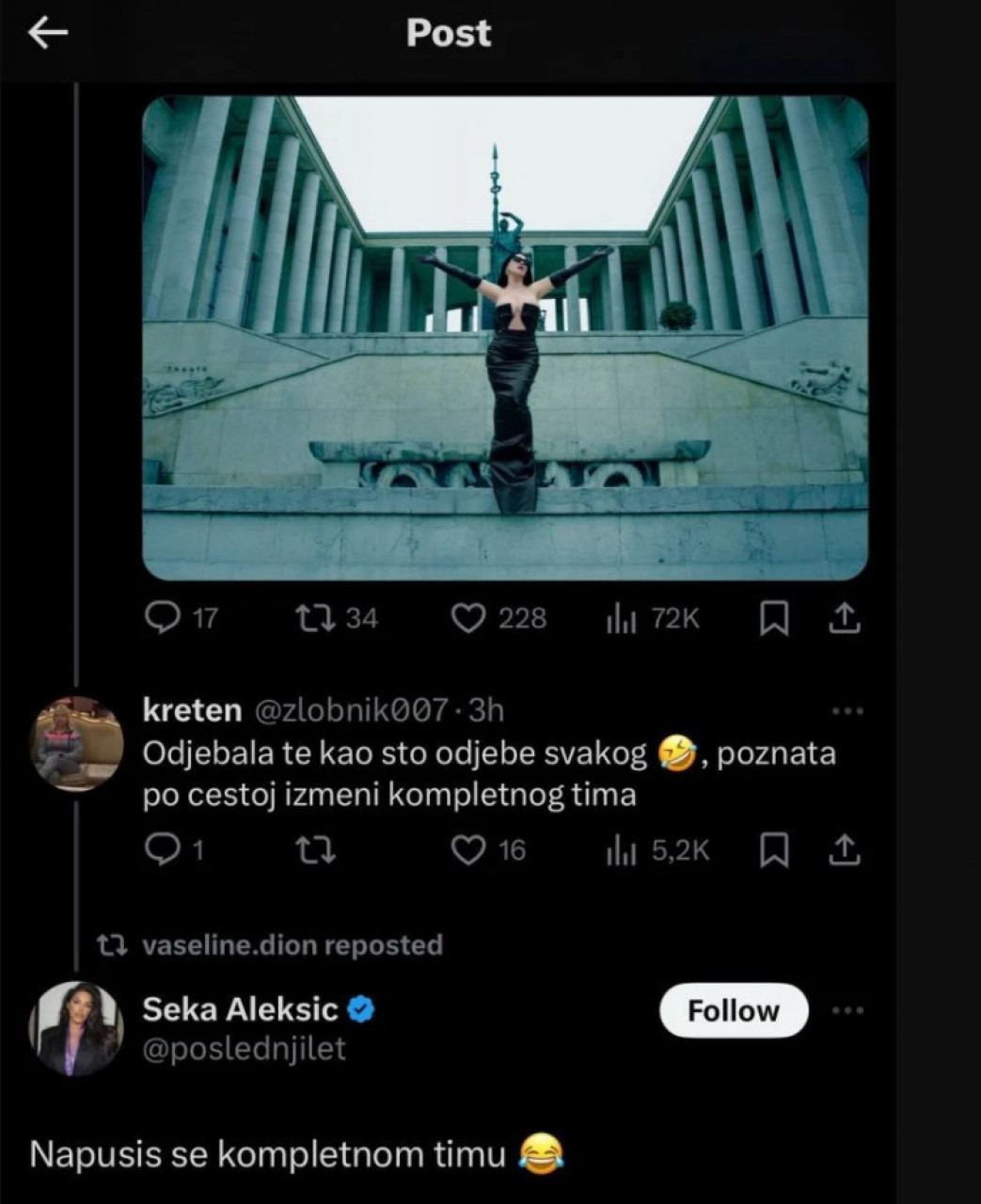The width and height of the screenshot is (981, 1204).
Task: Go back using the arrow icon
Action: click(x=48, y=34)
